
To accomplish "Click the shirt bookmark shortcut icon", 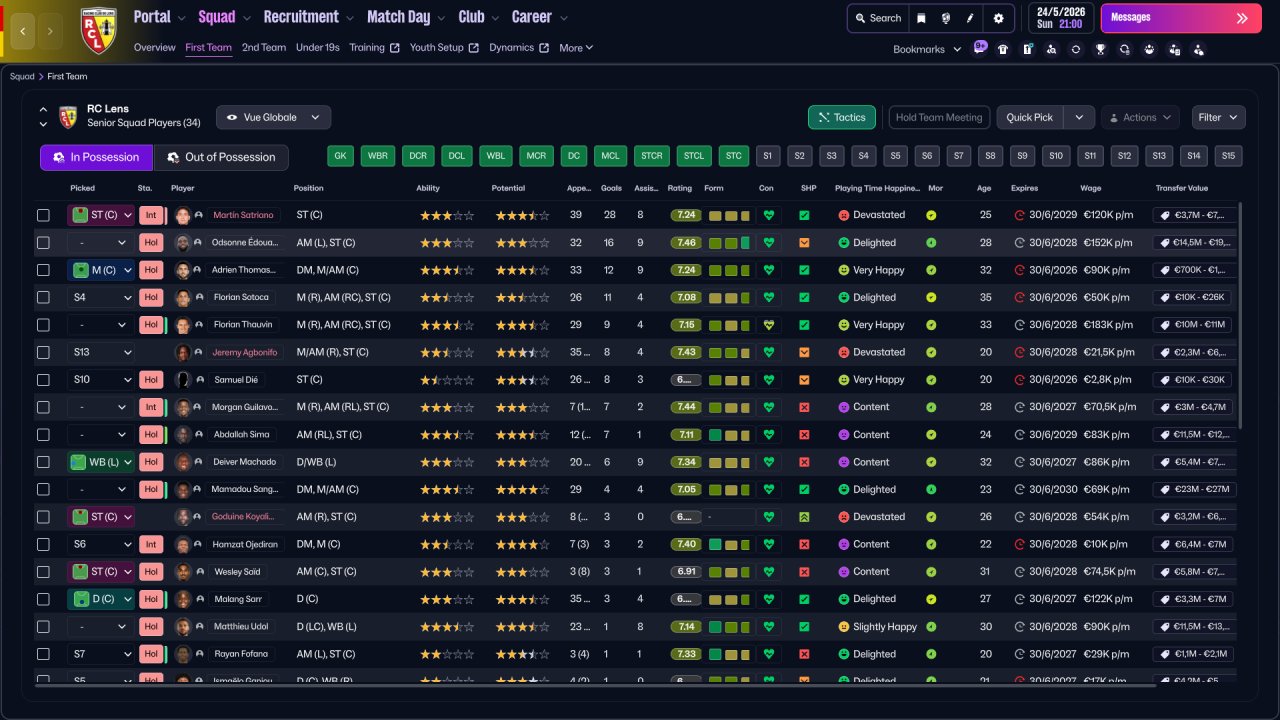I will [x=1003, y=49].
